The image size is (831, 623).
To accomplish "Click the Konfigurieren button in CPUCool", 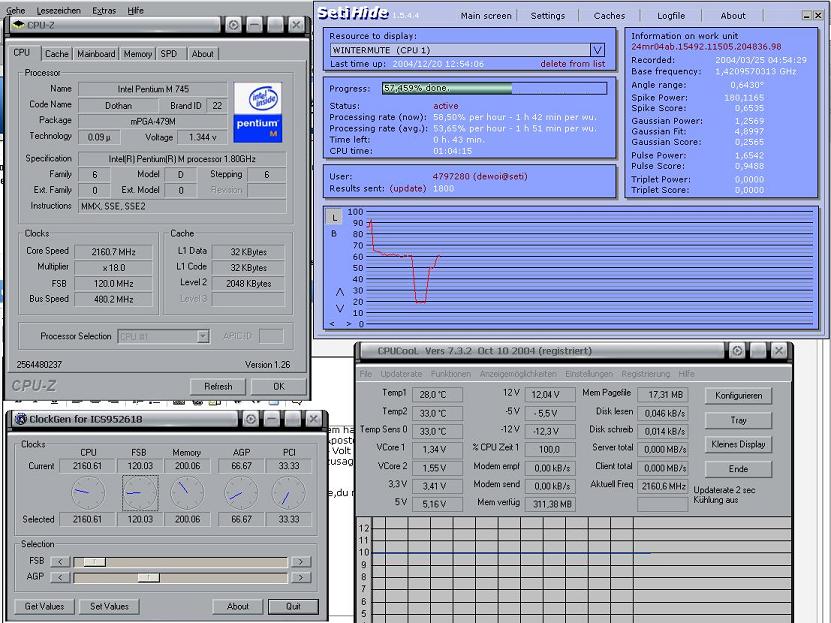I will coord(738,396).
